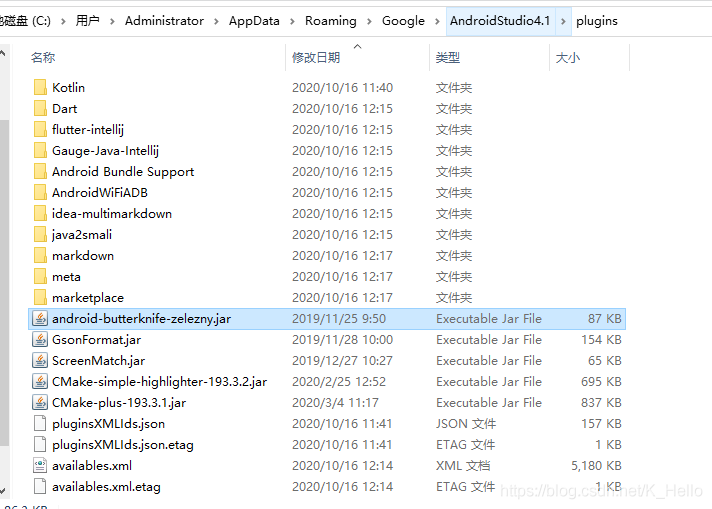This screenshot has width=712, height=509.
Task: Click the navigation pane scroll up arrow
Action: point(3,54)
